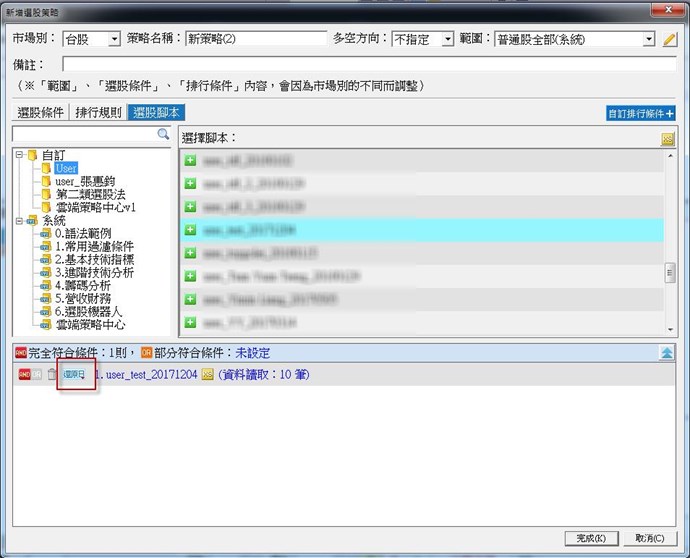Viewport: 690px width, 558px height.
Task: Click the green plus on the highlighted script row
Action: (189, 229)
